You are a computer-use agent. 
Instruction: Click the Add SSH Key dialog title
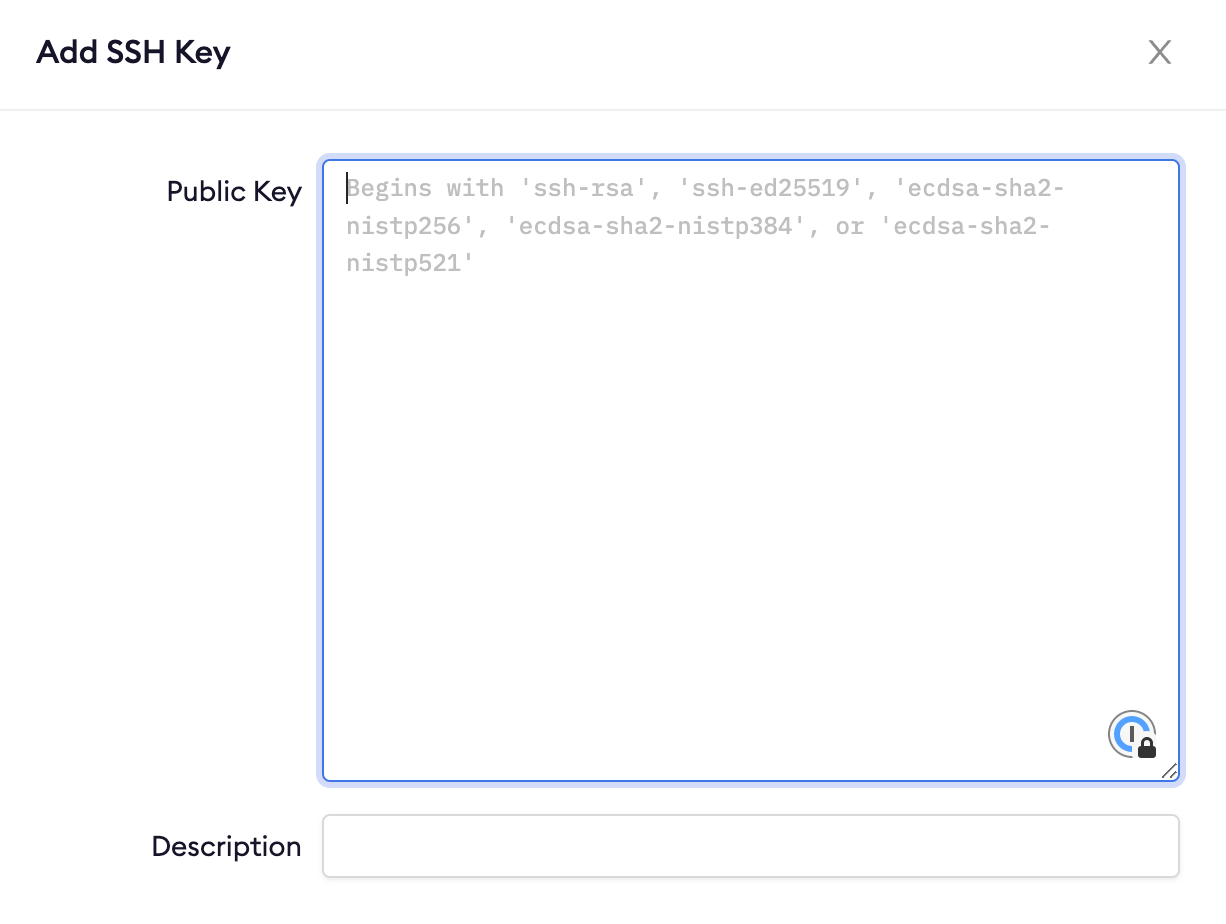(132, 51)
